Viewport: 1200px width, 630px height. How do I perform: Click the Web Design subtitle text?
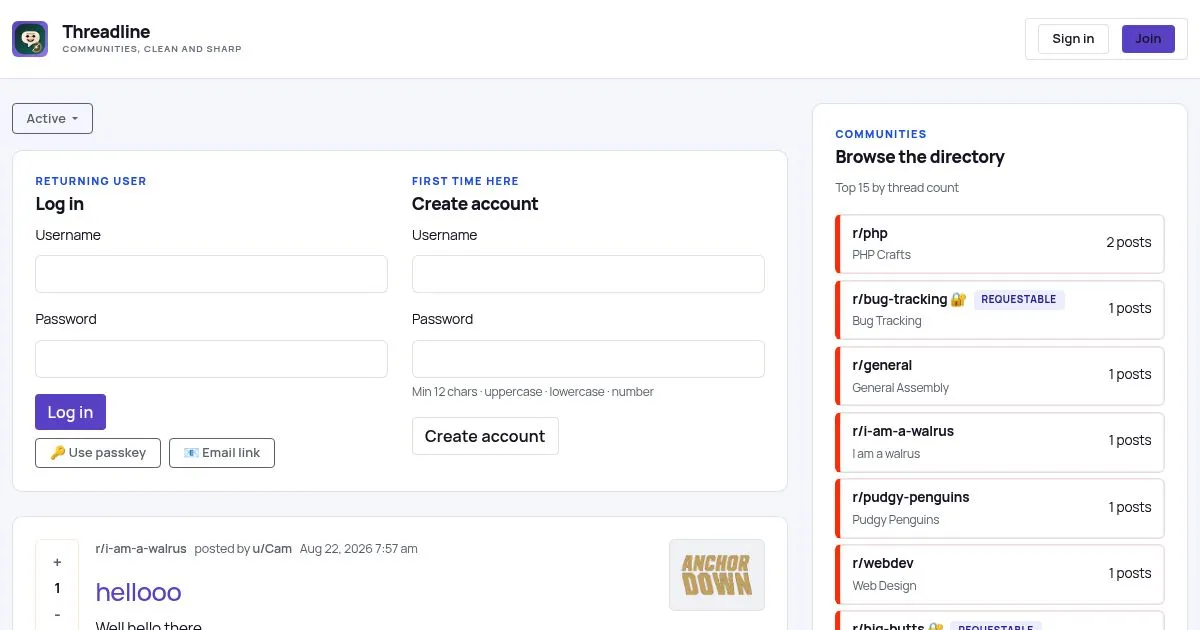click(x=884, y=586)
